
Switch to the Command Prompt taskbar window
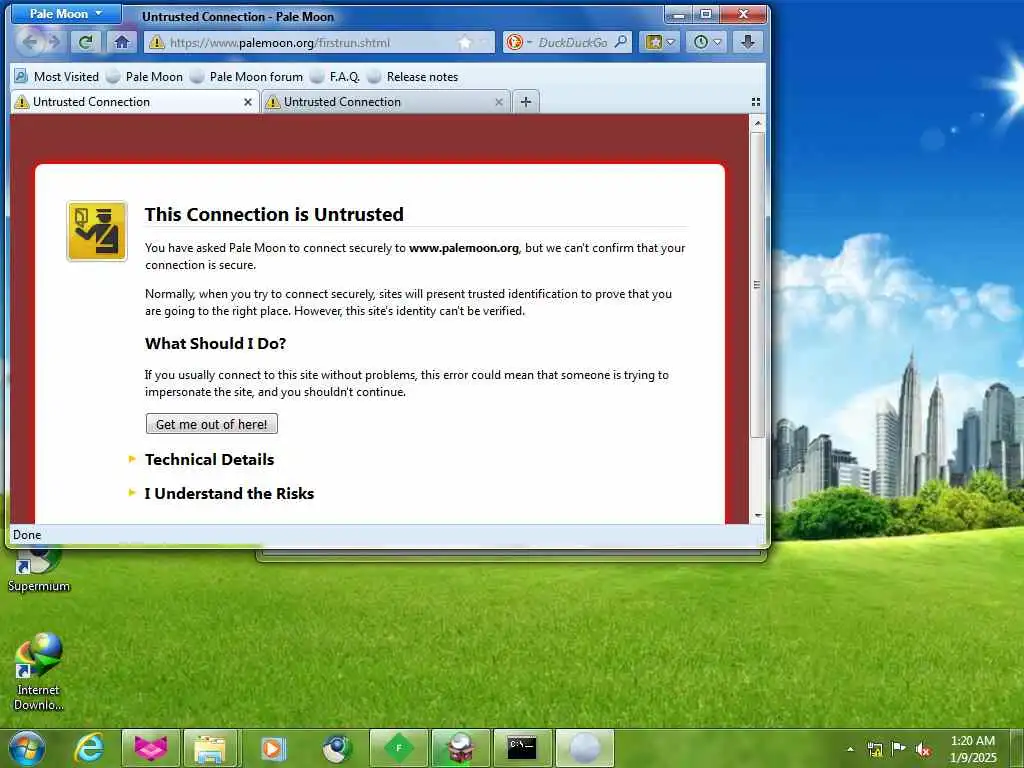pos(522,748)
